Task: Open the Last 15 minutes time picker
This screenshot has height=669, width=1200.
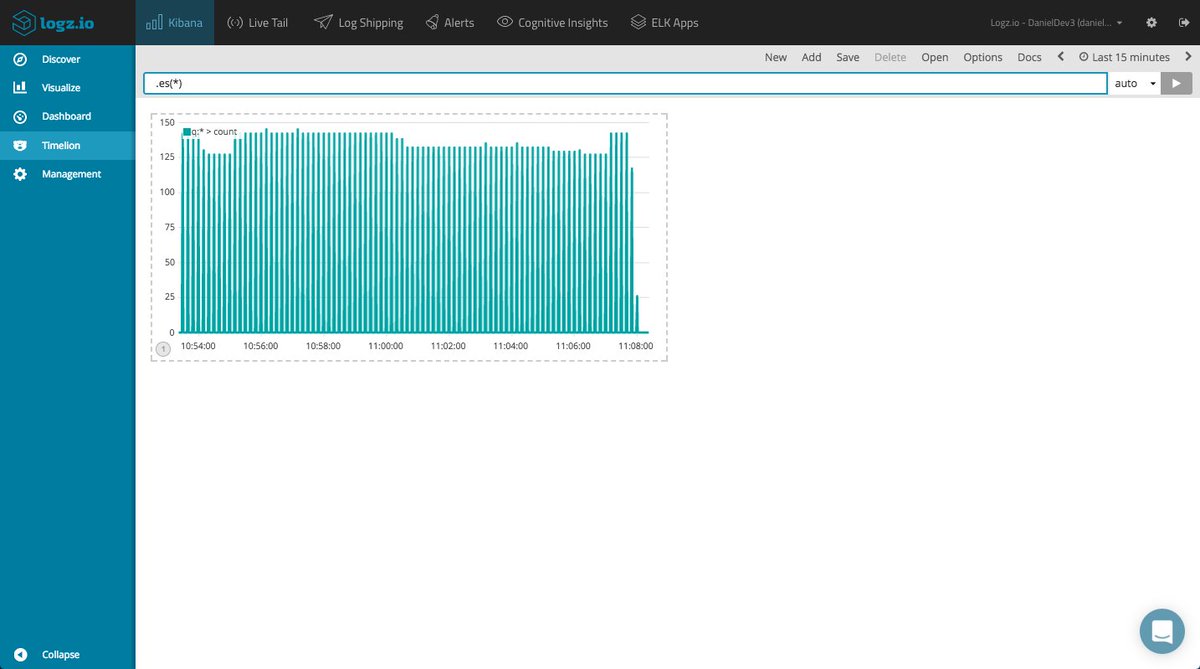Action: pos(1124,57)
